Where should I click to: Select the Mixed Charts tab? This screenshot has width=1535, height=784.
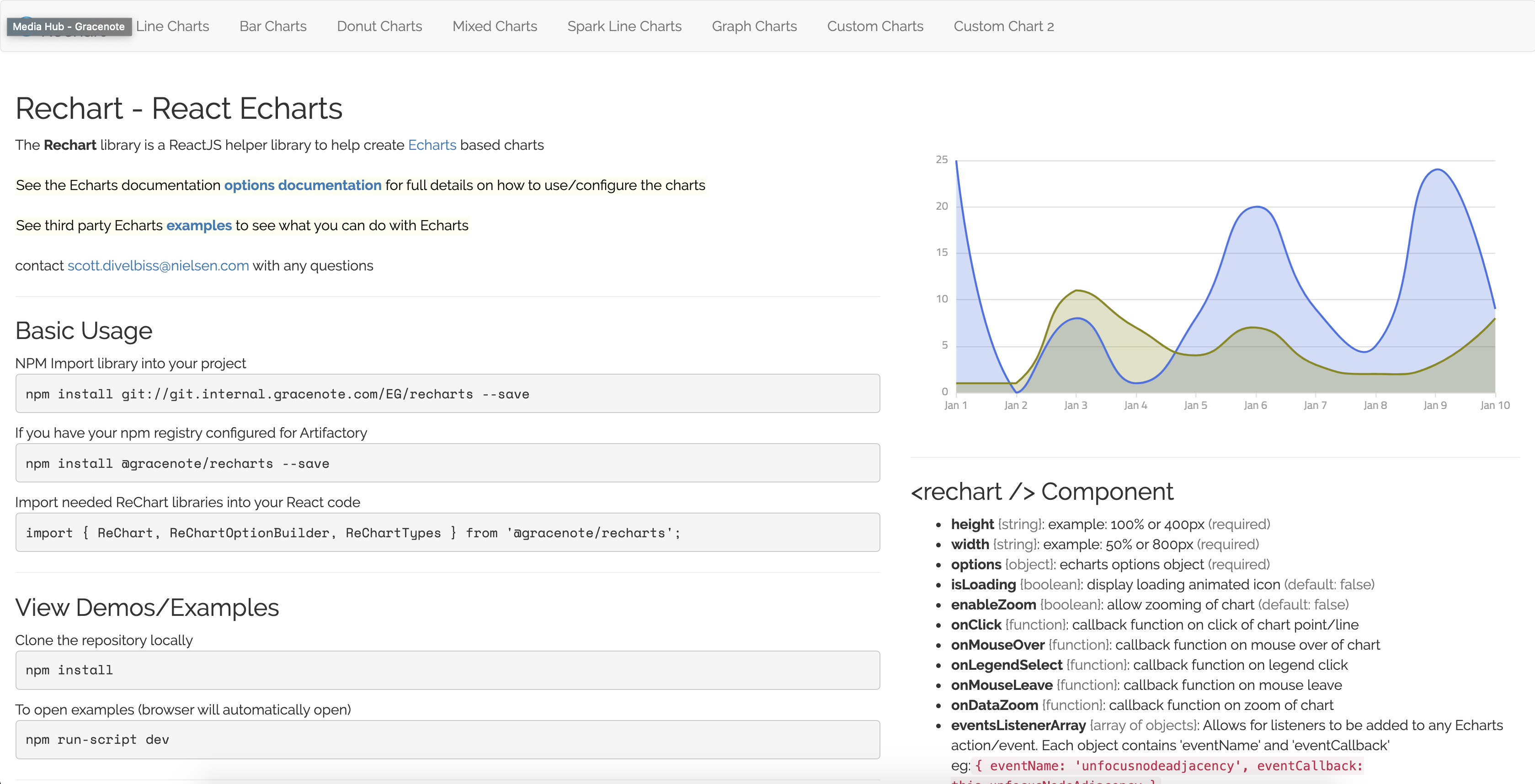point(495,26)
